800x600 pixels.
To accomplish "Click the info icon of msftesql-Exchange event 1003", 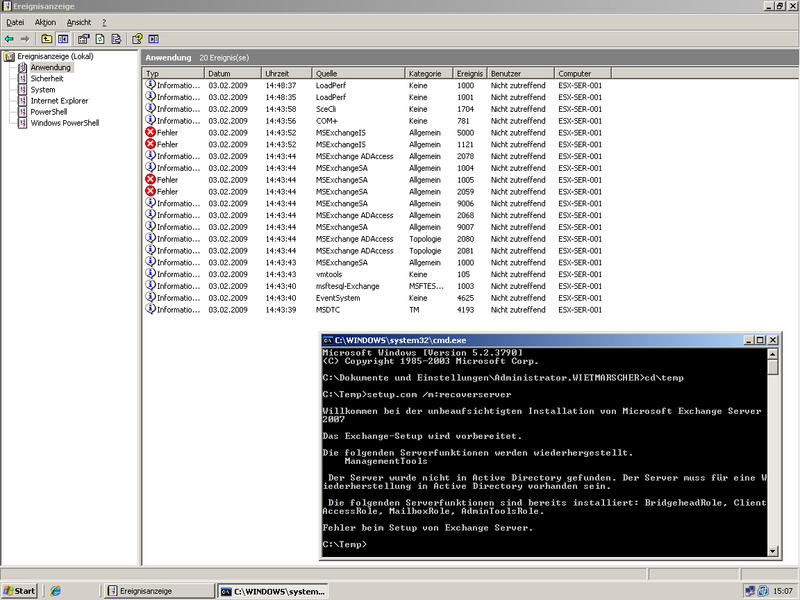I will tap(151, 286).
